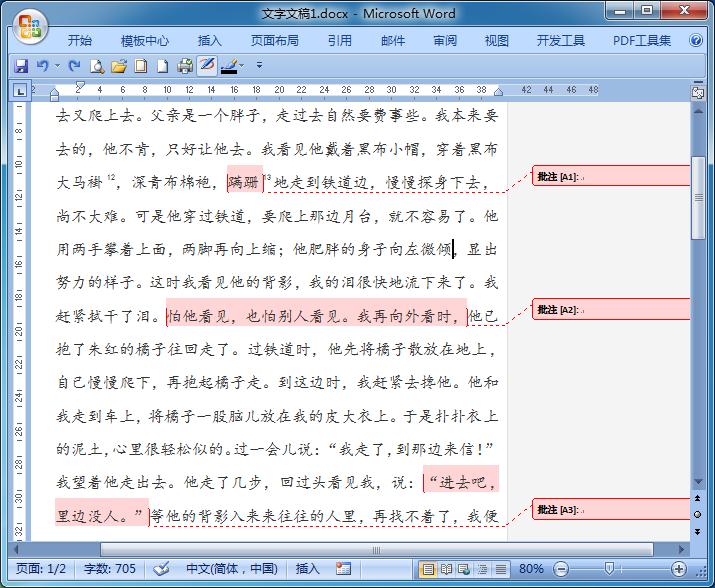Image resolution: width=715 pixels, height=588 pixels.
Task: Switch to Full Screen Reading view
Action: (446, 569)
